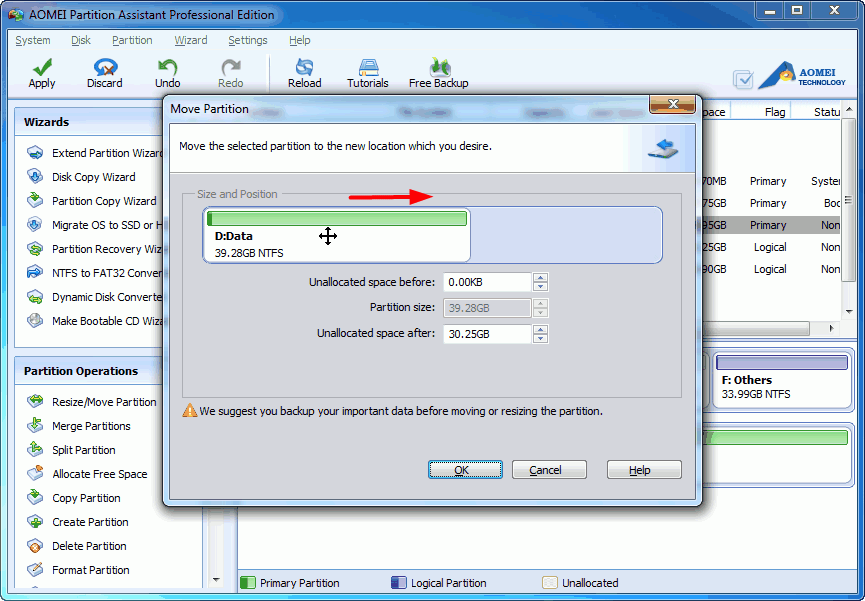
Task: Open Partition Recovery Wizard icon
Action: pos(36,249)
